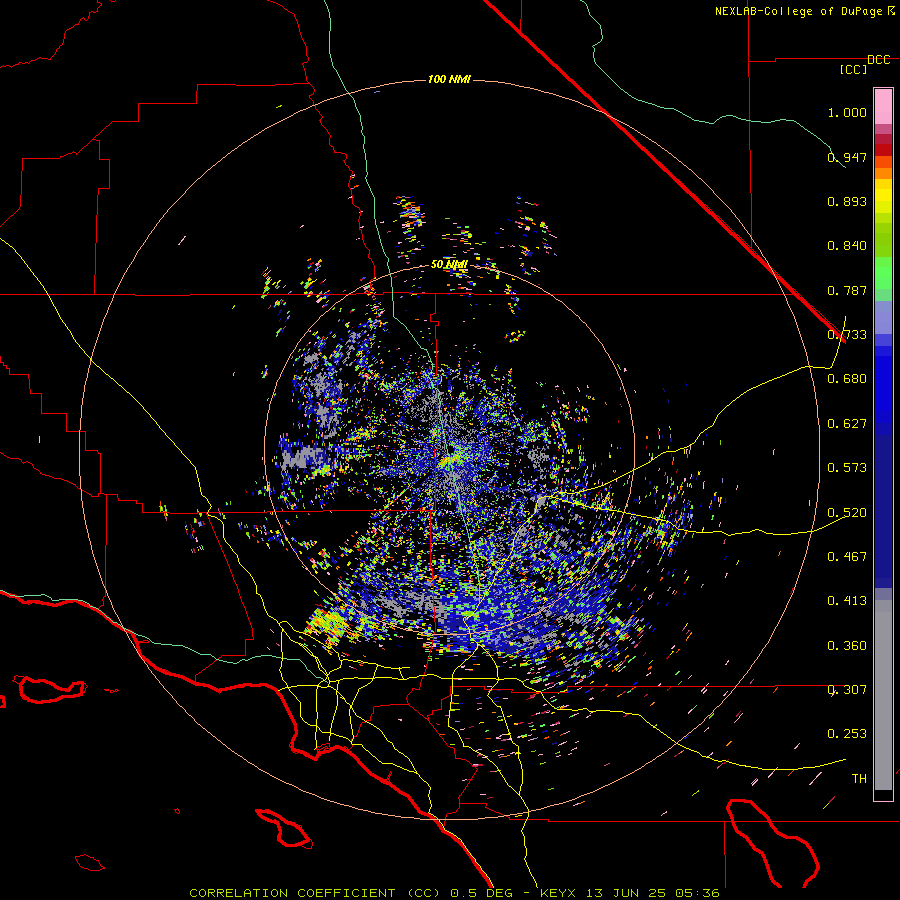Select the 0.947 legend value

point(847,157)
